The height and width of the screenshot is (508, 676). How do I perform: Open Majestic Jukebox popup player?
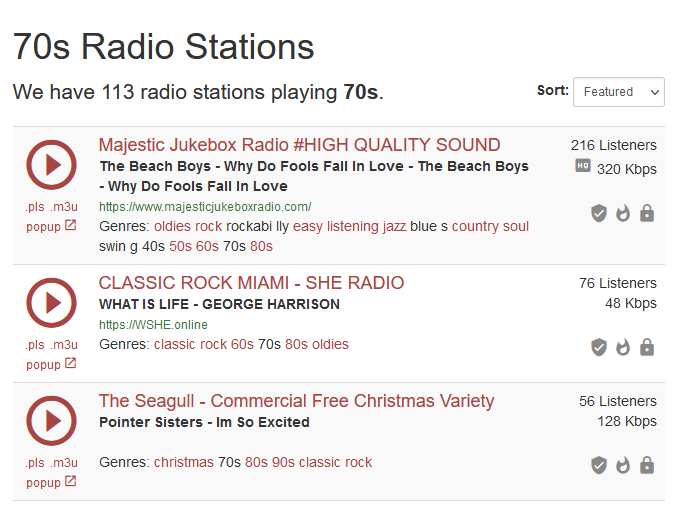tap(51, 226)
